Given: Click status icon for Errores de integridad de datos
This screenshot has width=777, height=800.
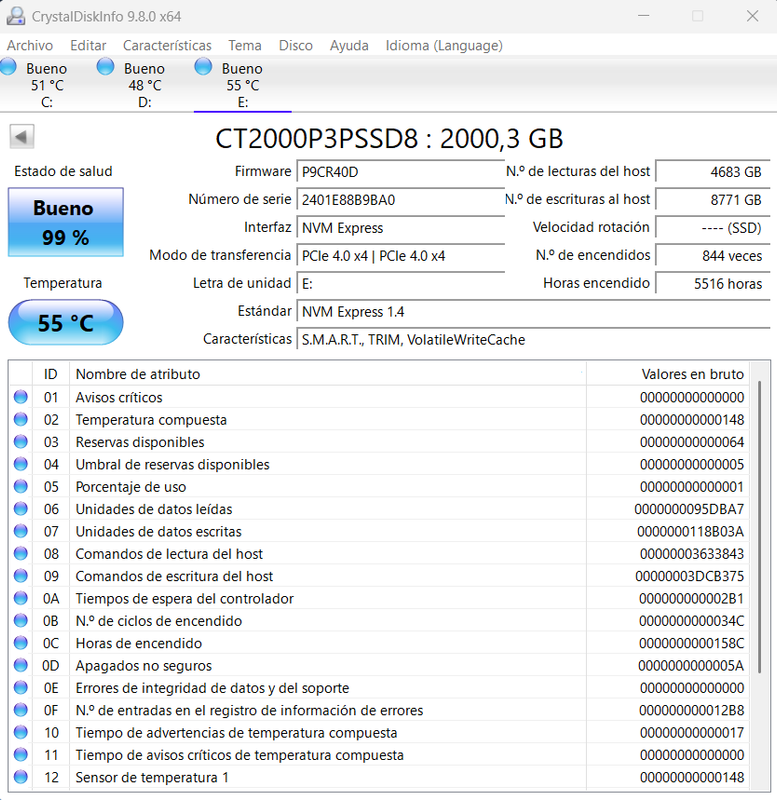Looking at the screenshot, I should [21, 688].
